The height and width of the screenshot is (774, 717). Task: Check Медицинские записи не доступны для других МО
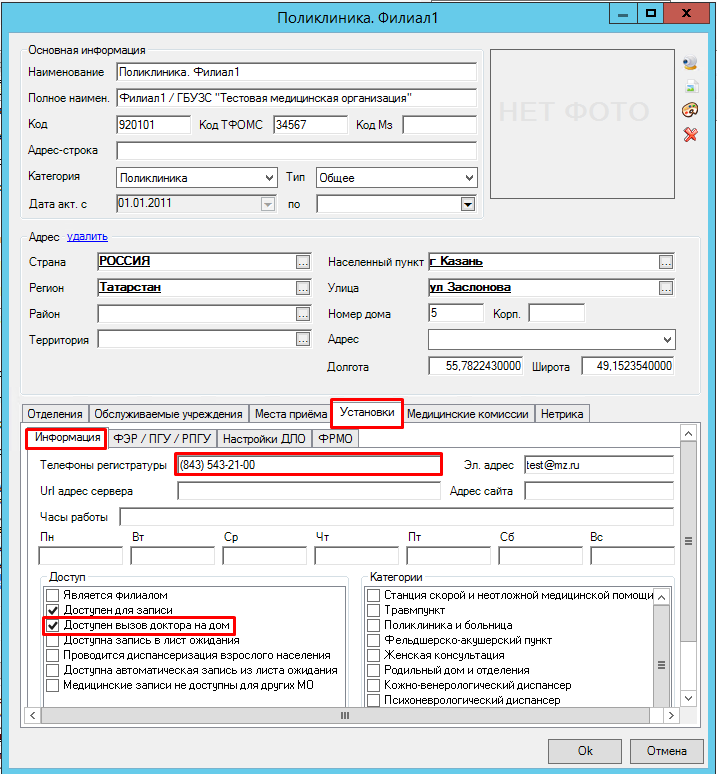53,685
